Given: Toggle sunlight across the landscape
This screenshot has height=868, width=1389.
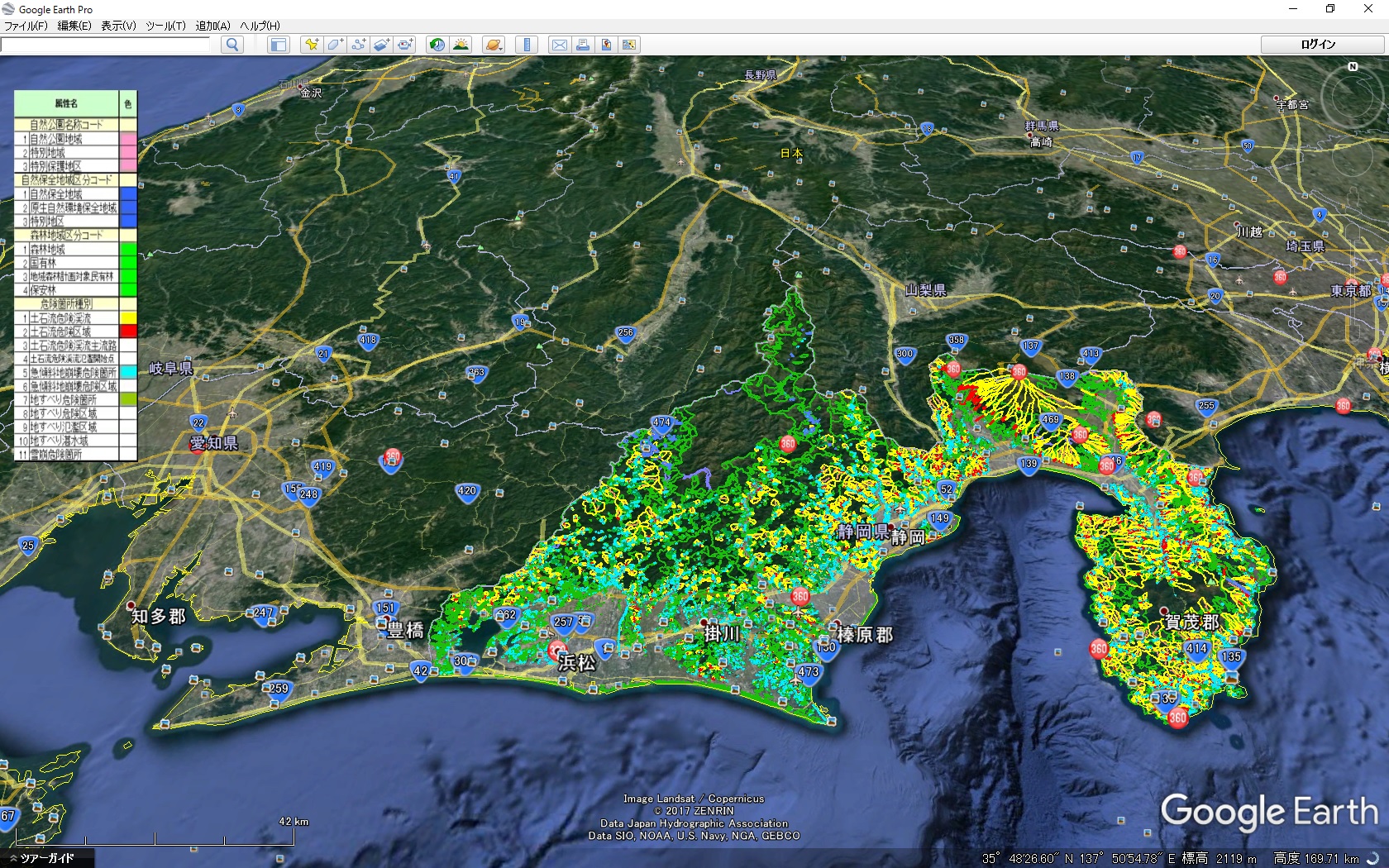Looking at the screenshot, I should 461,45.
